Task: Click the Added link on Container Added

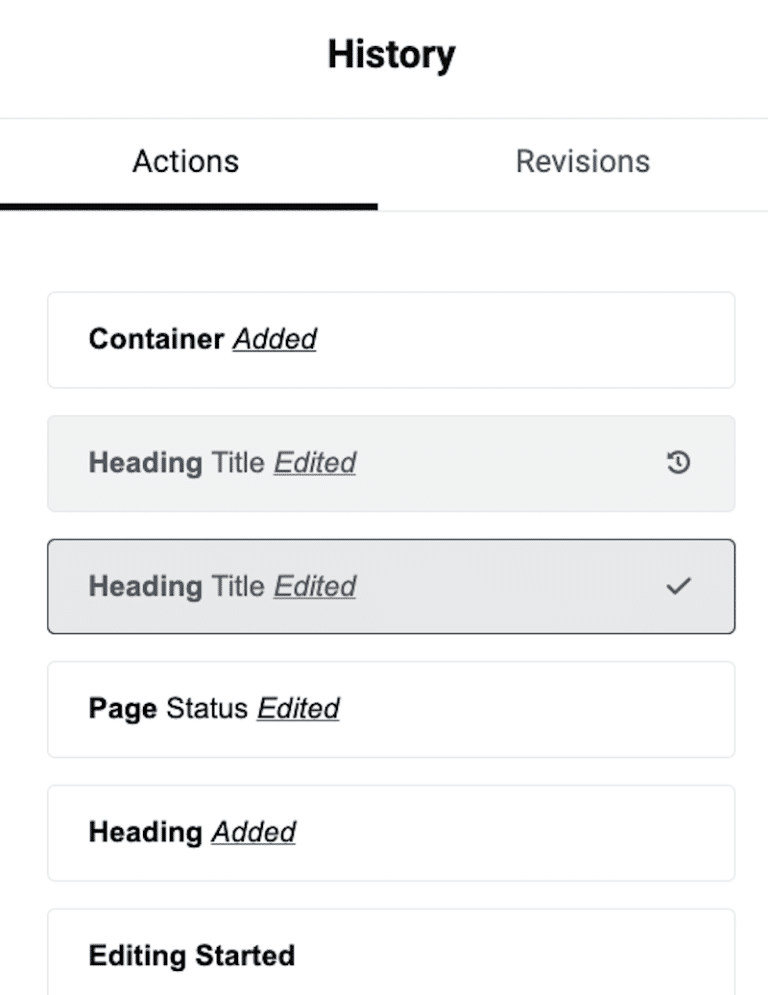Action: click(275, 339)
